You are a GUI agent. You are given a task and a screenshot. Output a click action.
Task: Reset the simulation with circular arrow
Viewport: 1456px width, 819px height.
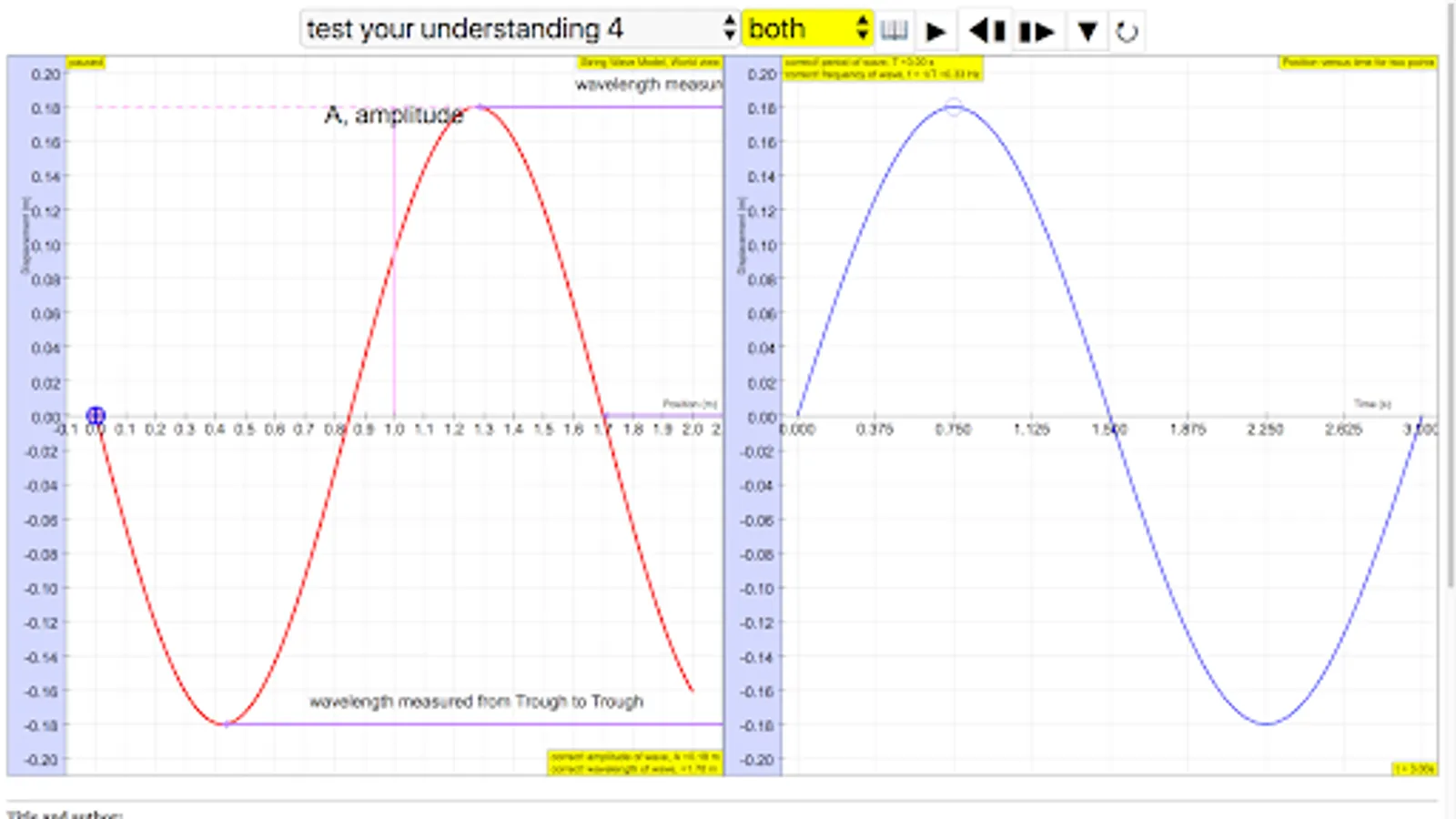[1127, 32]
